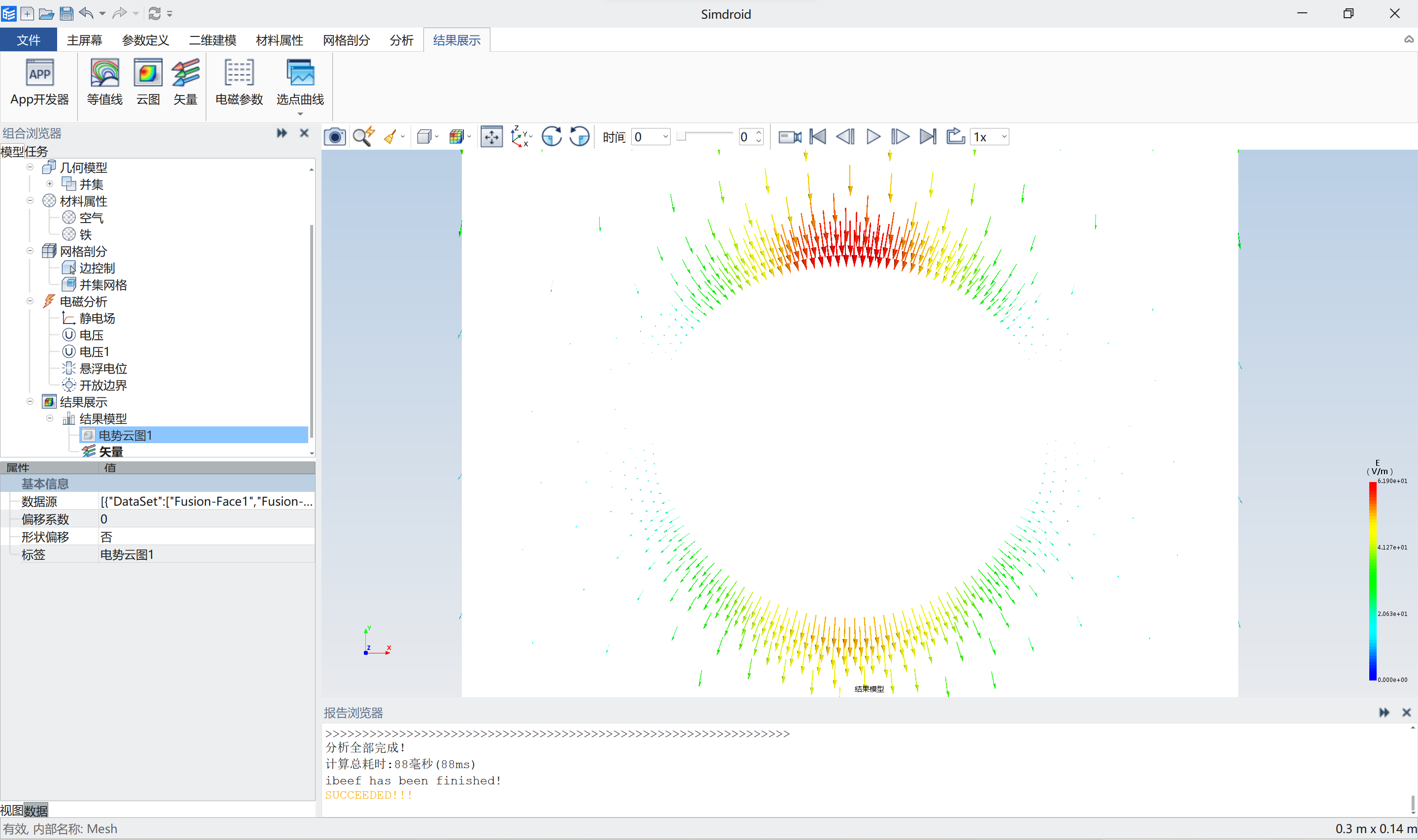Screen dimensions: 1418x840
Task: Rotate view counterclockwise icon
Action: 579,136
